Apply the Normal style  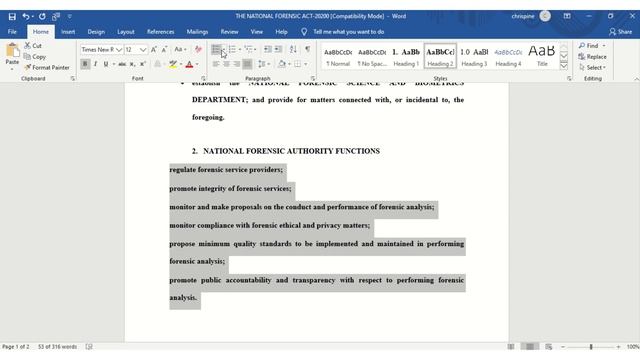click(338, 56)
